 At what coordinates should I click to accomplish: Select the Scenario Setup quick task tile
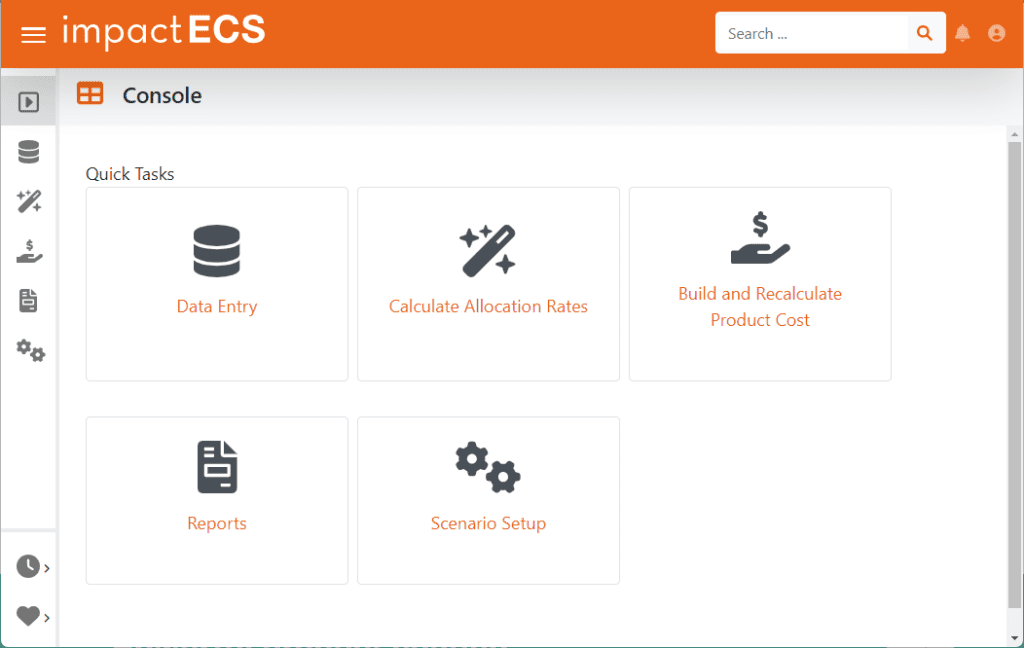(x=488, y=500)
